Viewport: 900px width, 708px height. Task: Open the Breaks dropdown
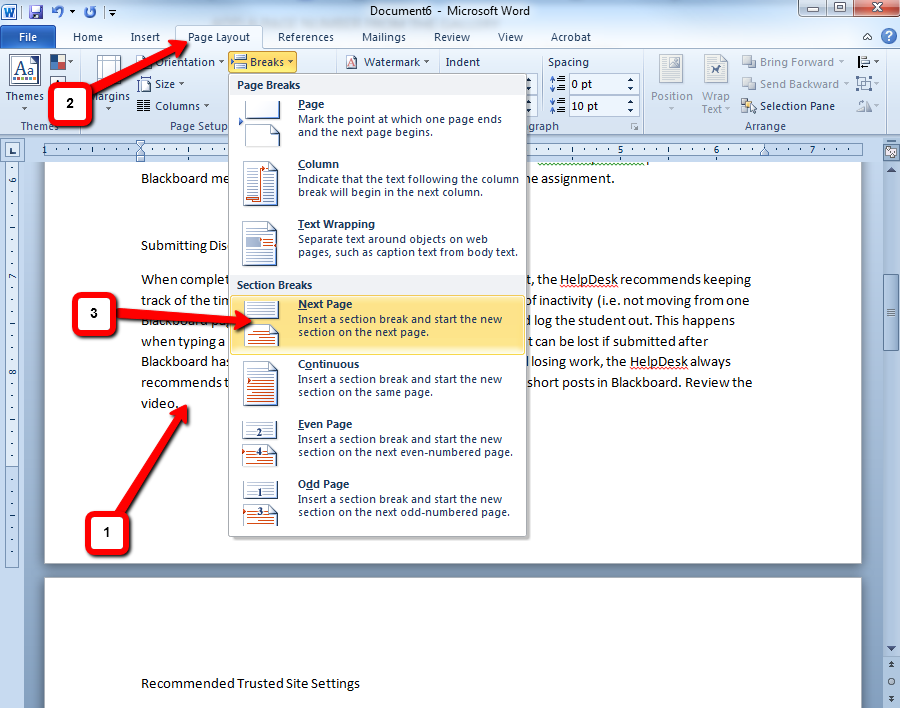click(x=262, y=61)
